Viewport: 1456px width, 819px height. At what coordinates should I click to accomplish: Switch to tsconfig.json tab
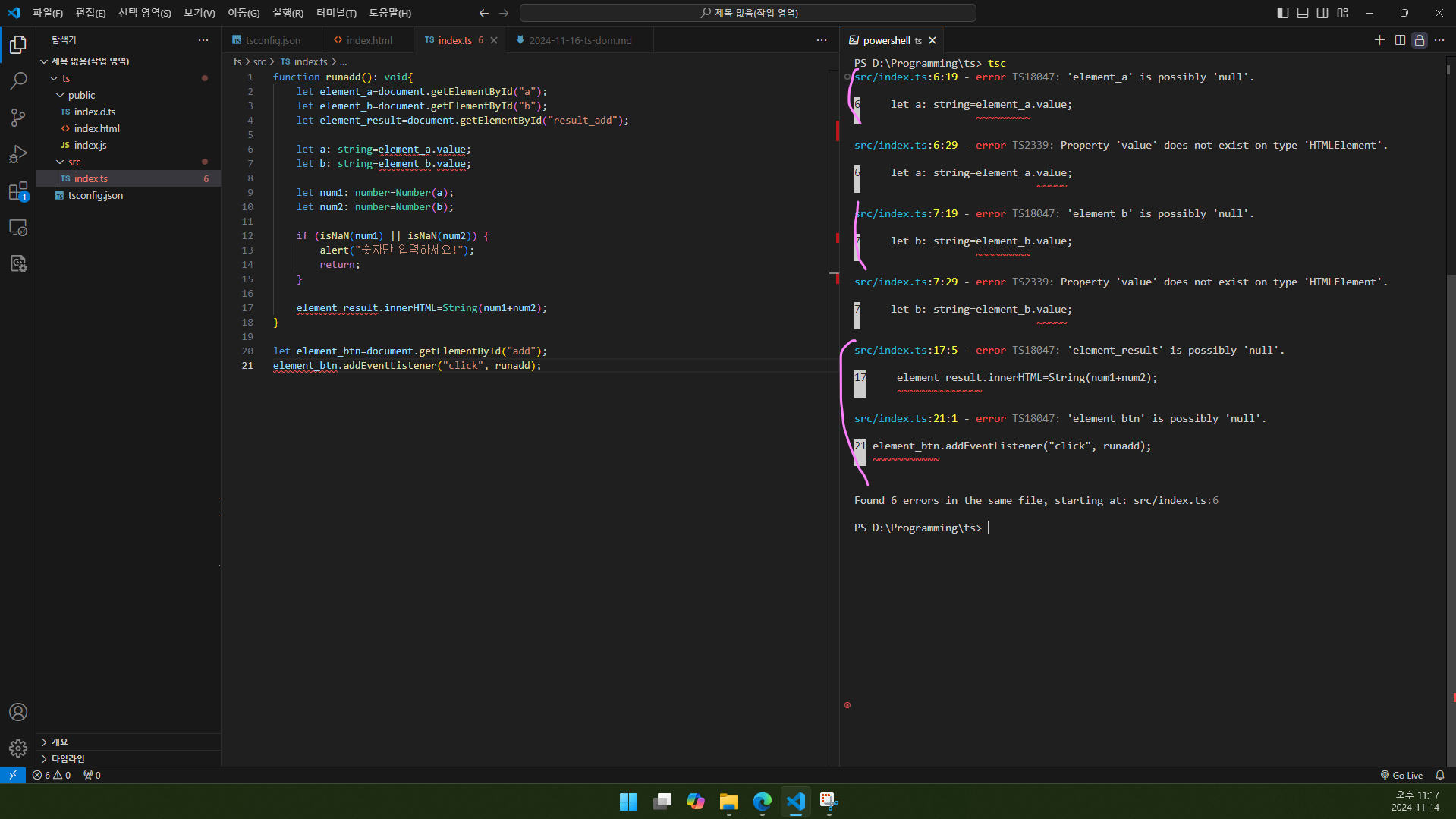[272, 40]
